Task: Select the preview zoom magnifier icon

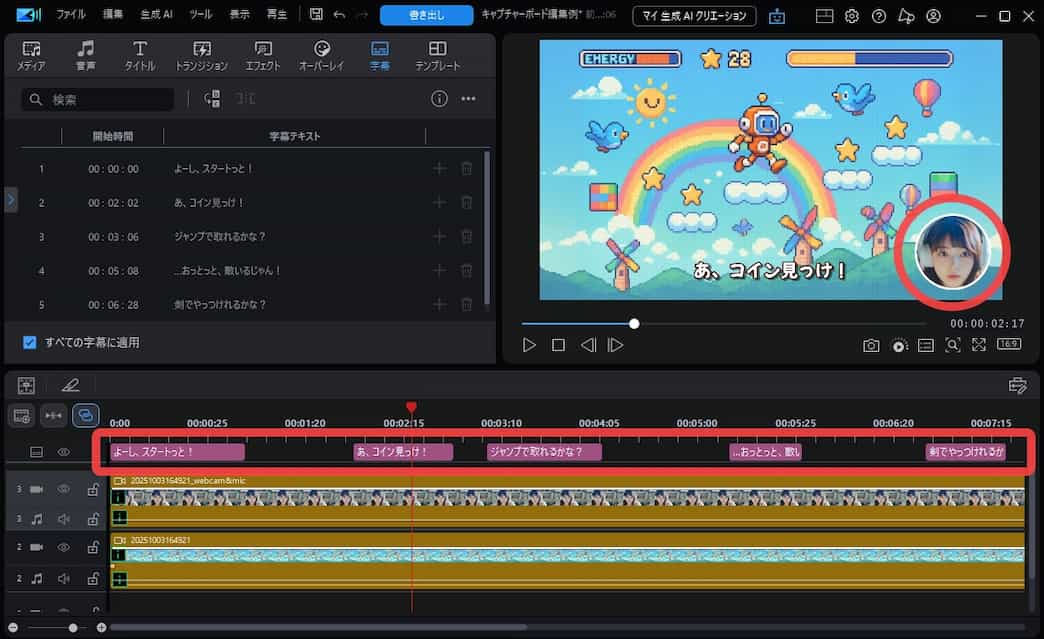Action: 953,344
